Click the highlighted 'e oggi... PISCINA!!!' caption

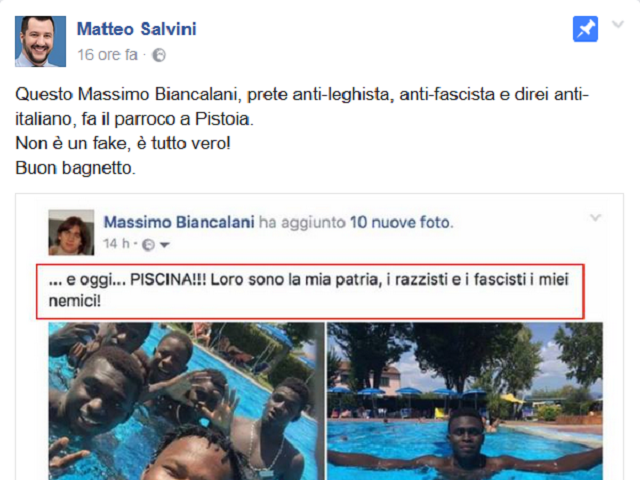tap(310, 291)
